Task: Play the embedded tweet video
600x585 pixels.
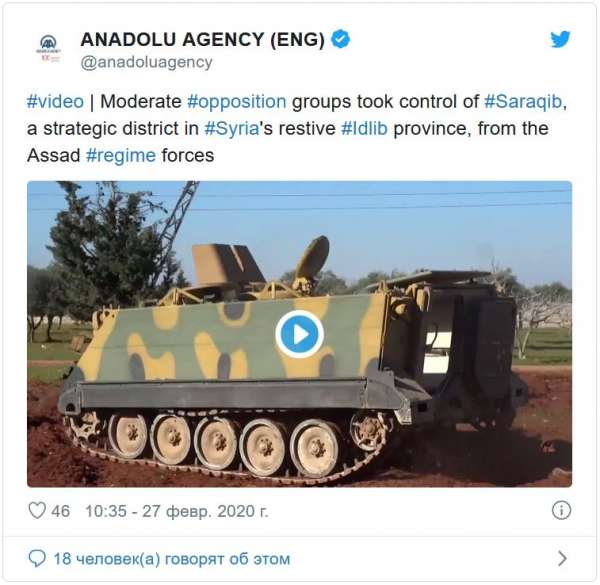Action: point(300,334)
